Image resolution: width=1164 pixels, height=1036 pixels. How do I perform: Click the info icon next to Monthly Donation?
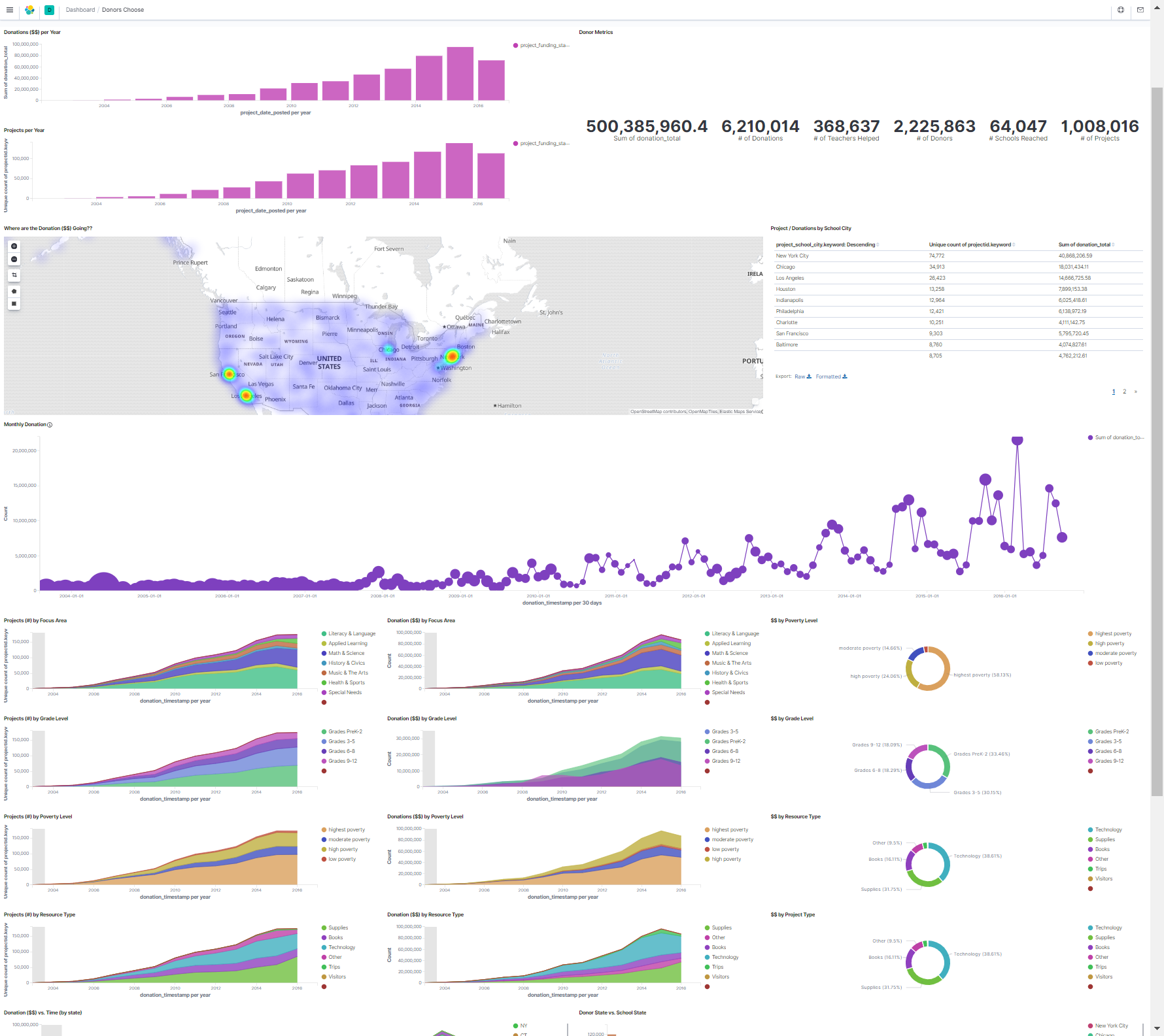[48, 424]
